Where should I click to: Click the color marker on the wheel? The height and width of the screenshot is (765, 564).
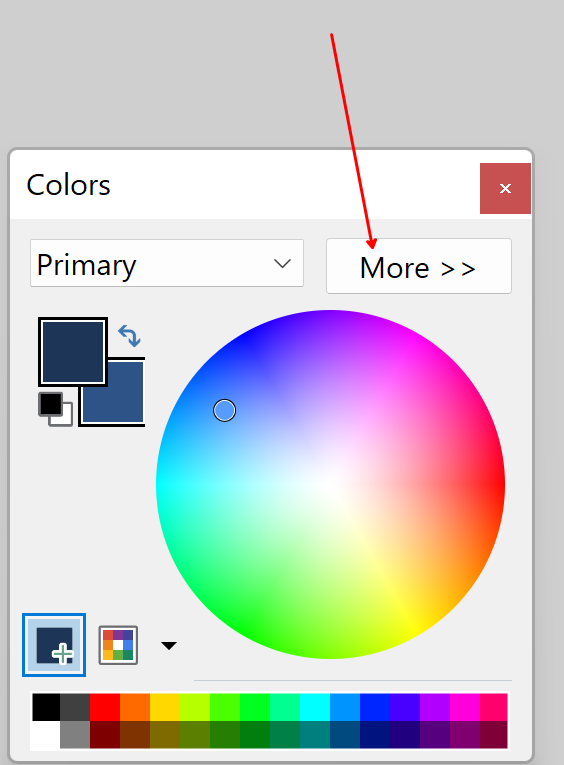tap(224, 410)
